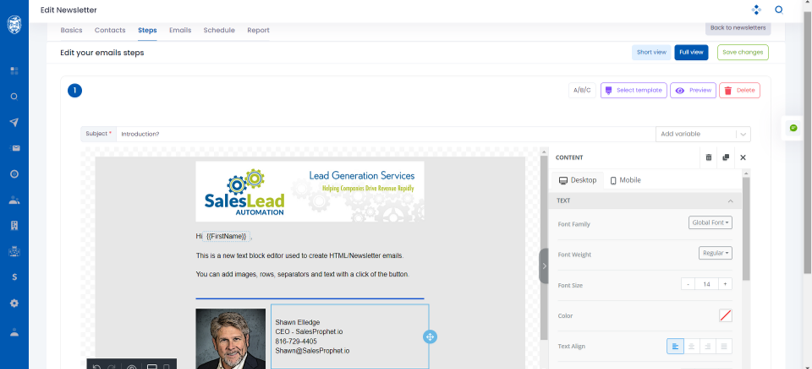Screen dimensions: 812x369
Task: Click the circle-with-dot icon in sidebar
Action: 14,174
